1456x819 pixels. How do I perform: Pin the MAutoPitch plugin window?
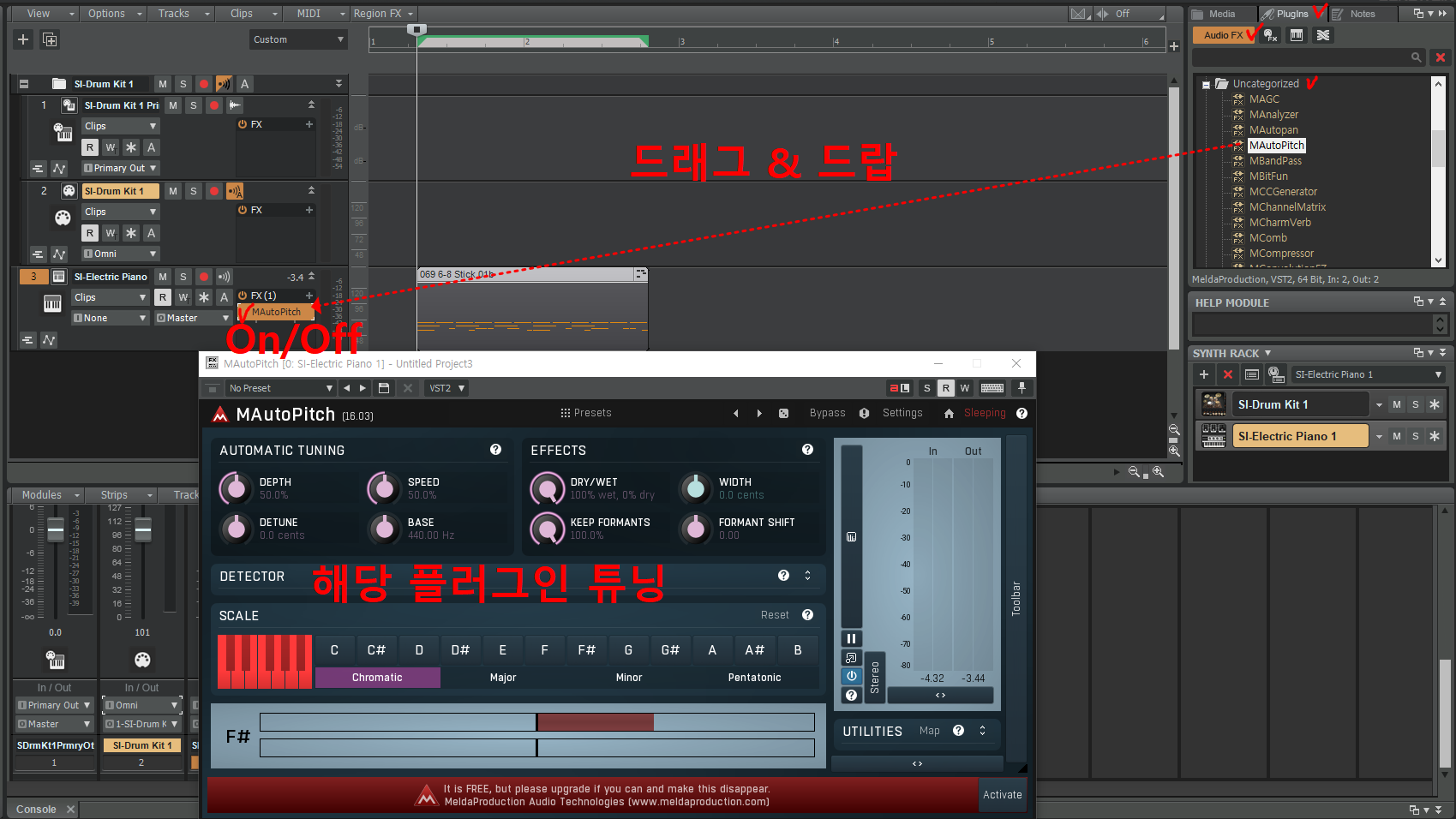coord(1022,388)
